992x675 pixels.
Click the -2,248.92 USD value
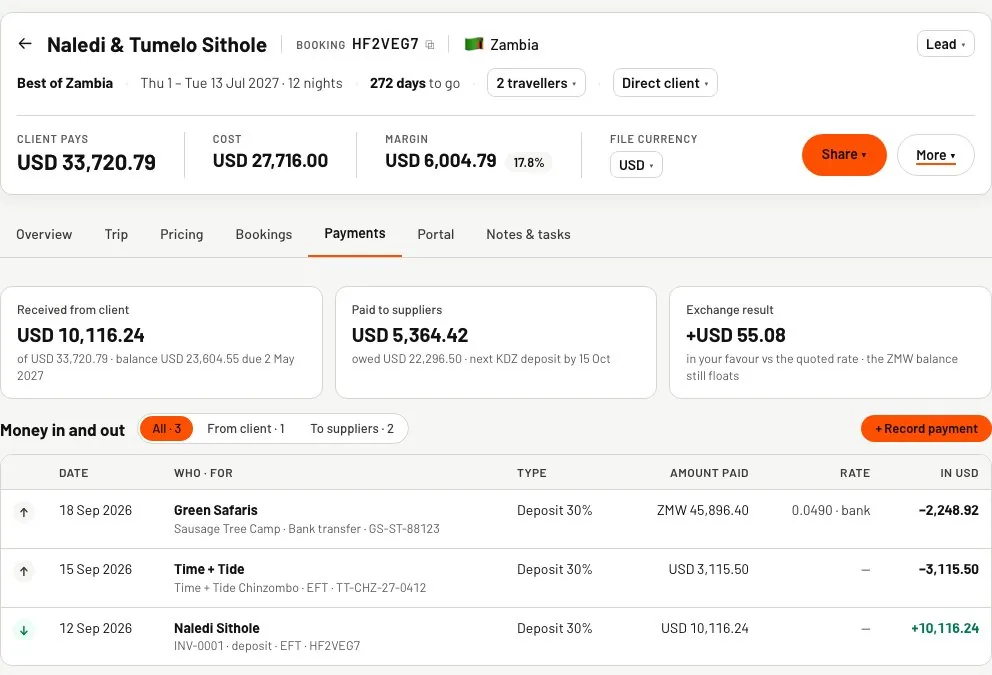point(948,511)
